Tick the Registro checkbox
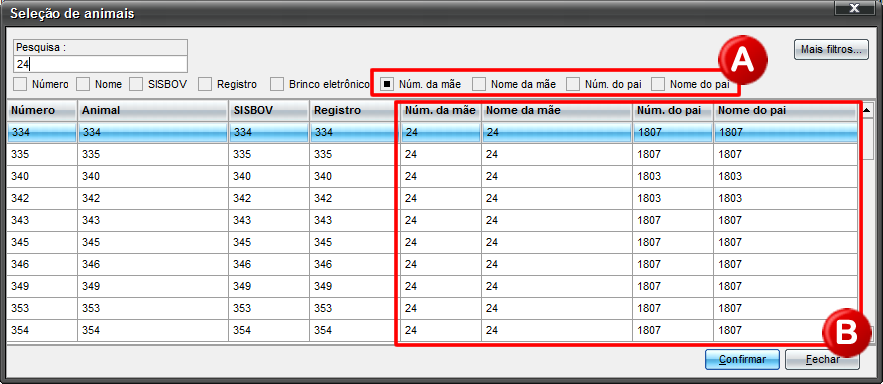The image size is (883, 384). coord(206,84)
